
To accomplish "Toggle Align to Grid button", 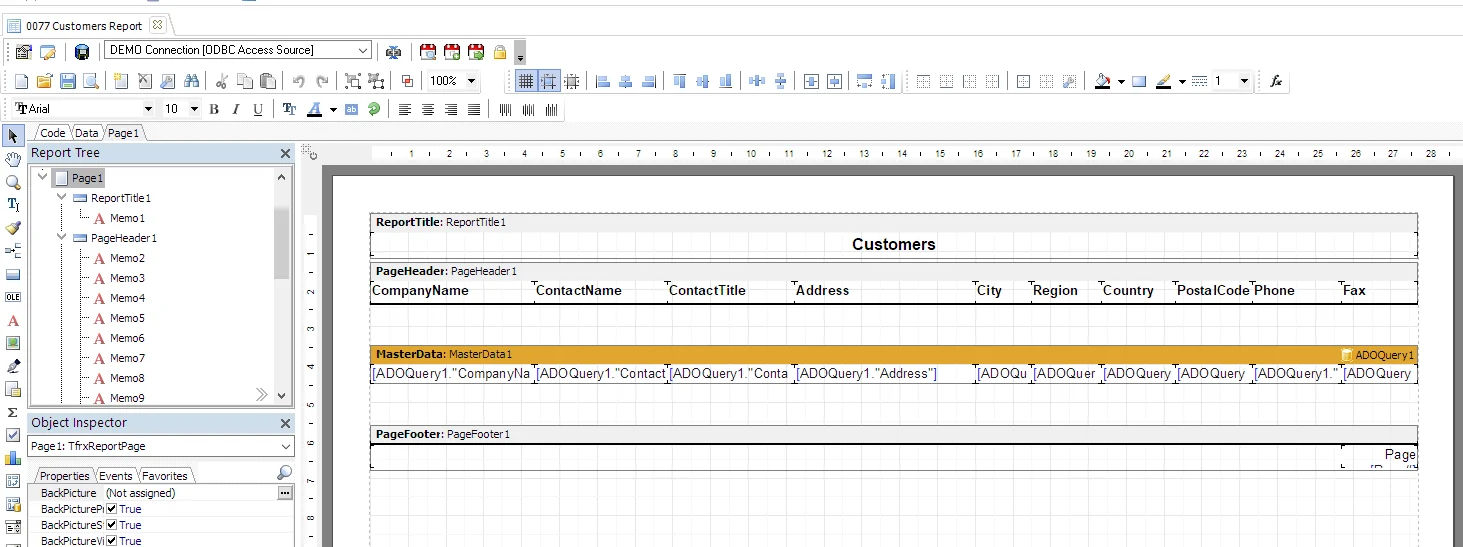I will pos(549,81).
